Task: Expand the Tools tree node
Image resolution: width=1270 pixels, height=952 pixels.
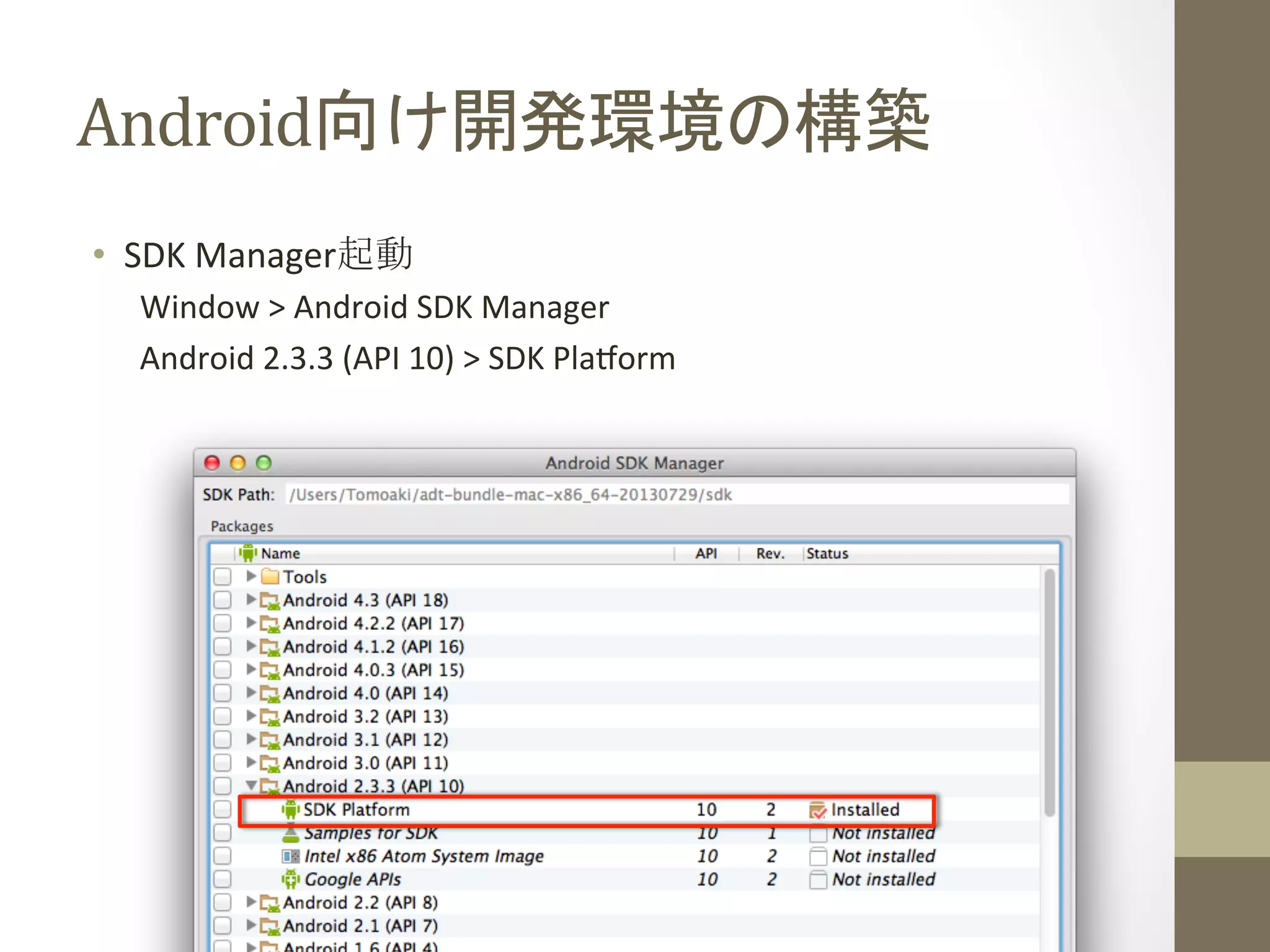Action: 251,576
